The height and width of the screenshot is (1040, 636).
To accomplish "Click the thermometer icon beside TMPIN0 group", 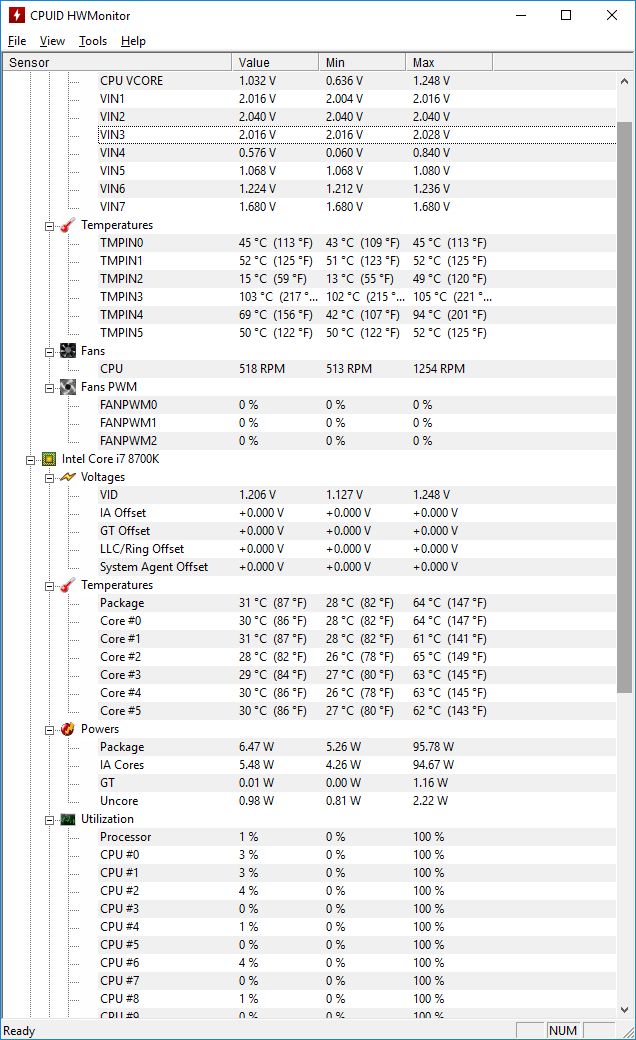I will click(68, 225).
